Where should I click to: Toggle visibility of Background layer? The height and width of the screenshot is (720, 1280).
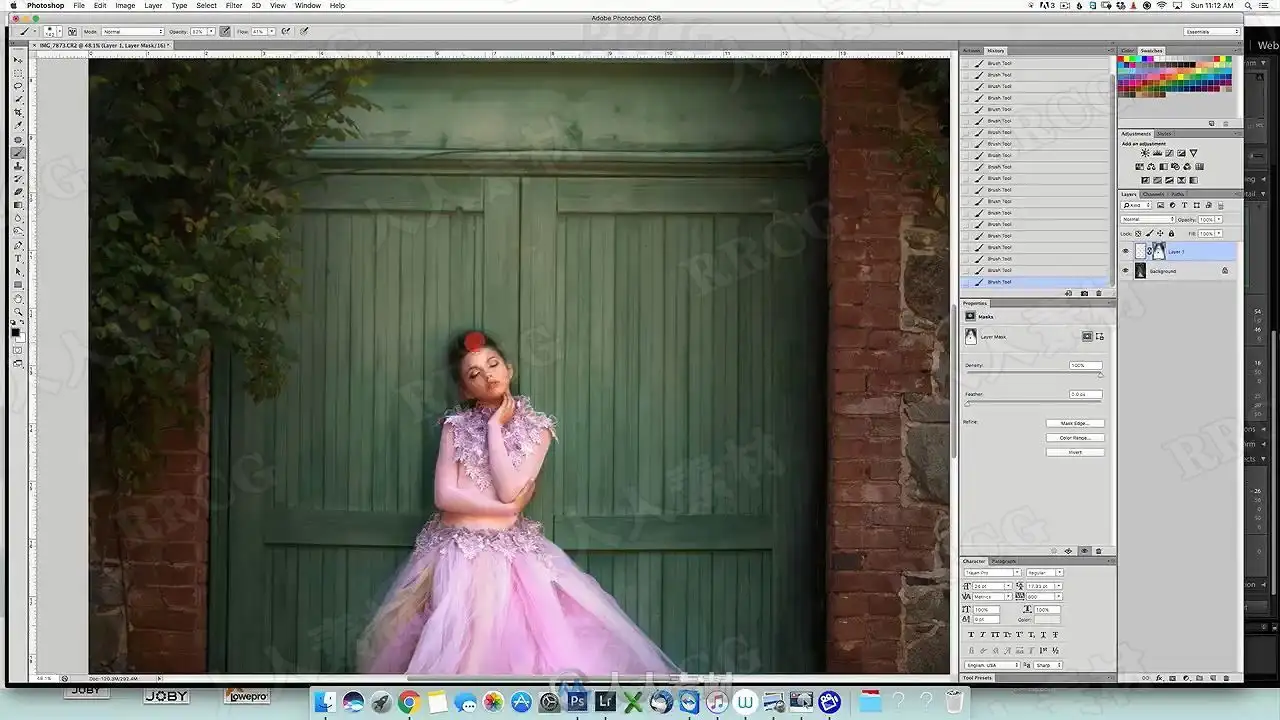(x=1126, y=270)
